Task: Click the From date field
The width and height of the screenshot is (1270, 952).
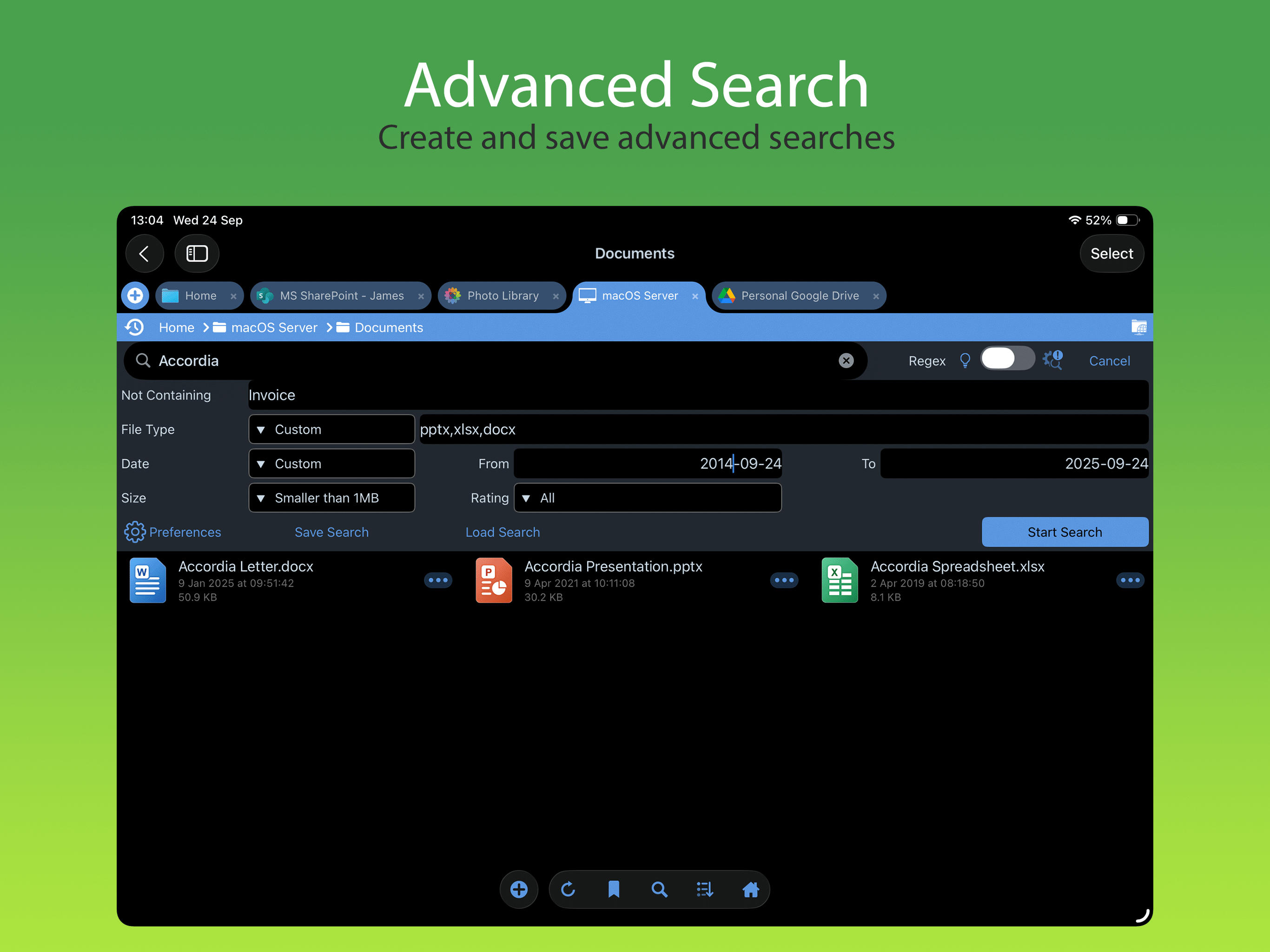Action: click(x=647, y=463)
